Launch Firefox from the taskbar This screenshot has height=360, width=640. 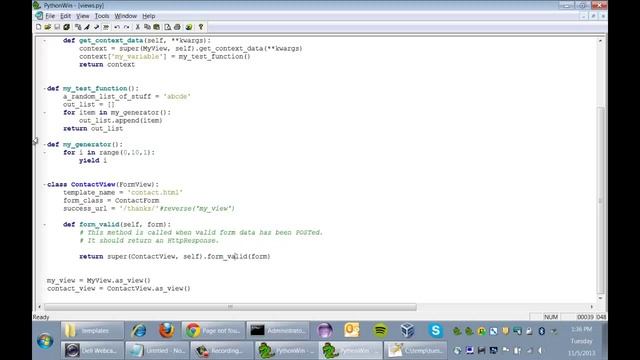tap(166, 330)
